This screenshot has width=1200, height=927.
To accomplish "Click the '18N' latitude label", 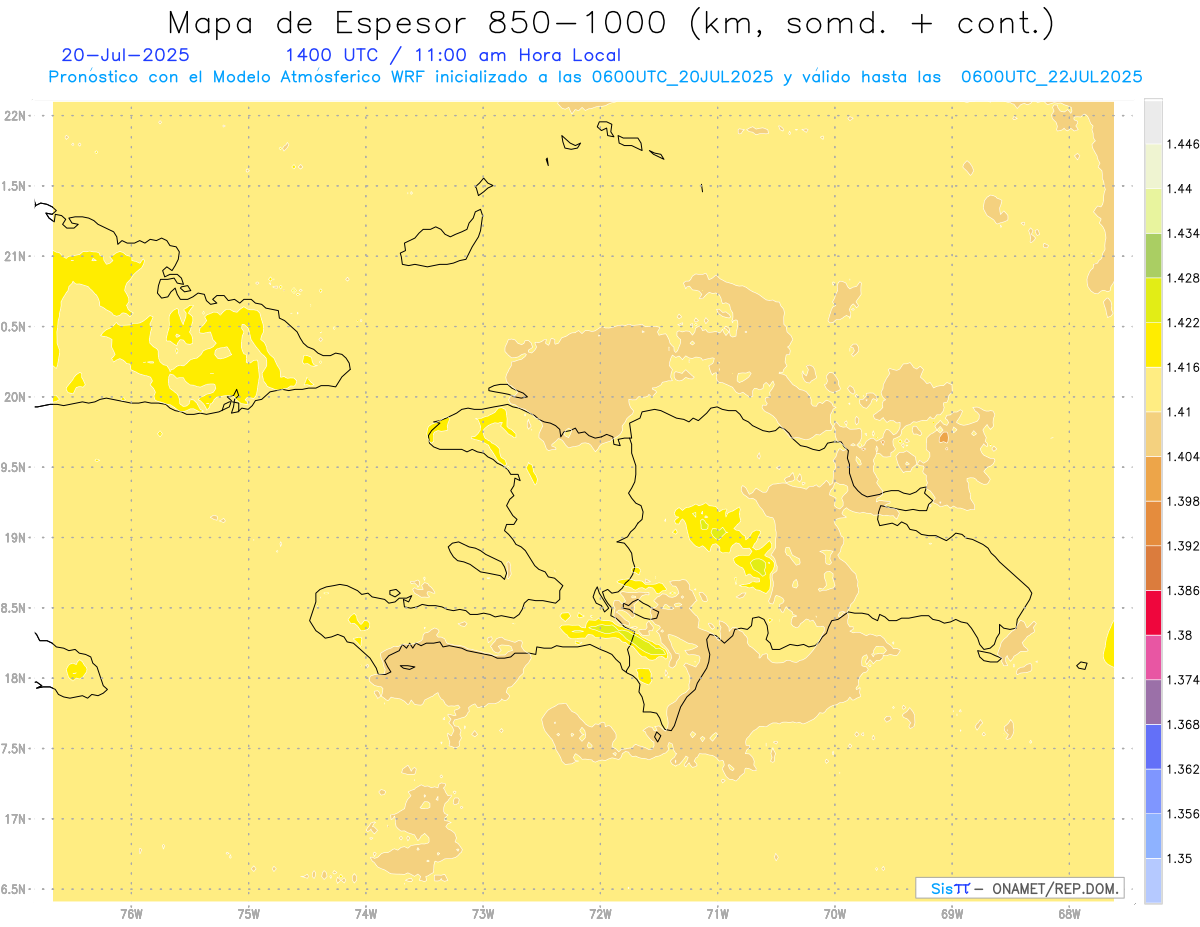I will (x=15, y=678).
